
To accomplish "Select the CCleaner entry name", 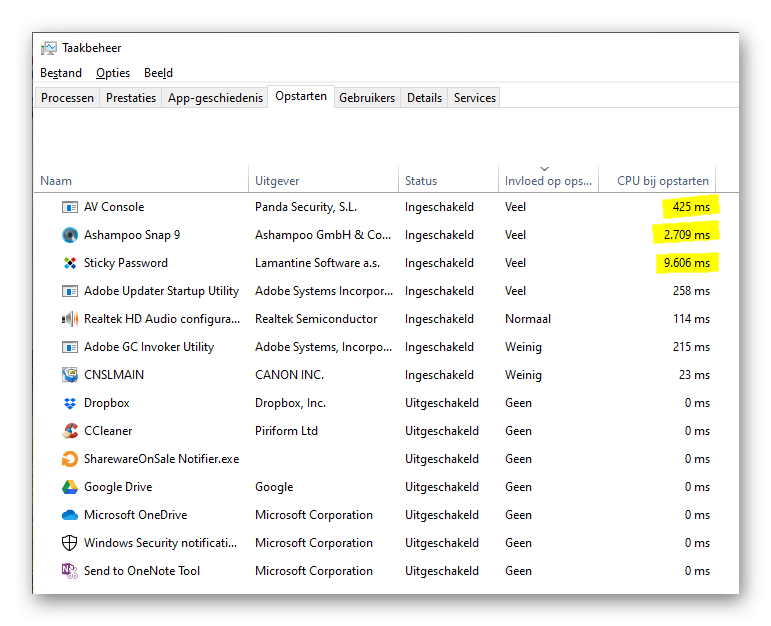I will [x=108, y=431].
